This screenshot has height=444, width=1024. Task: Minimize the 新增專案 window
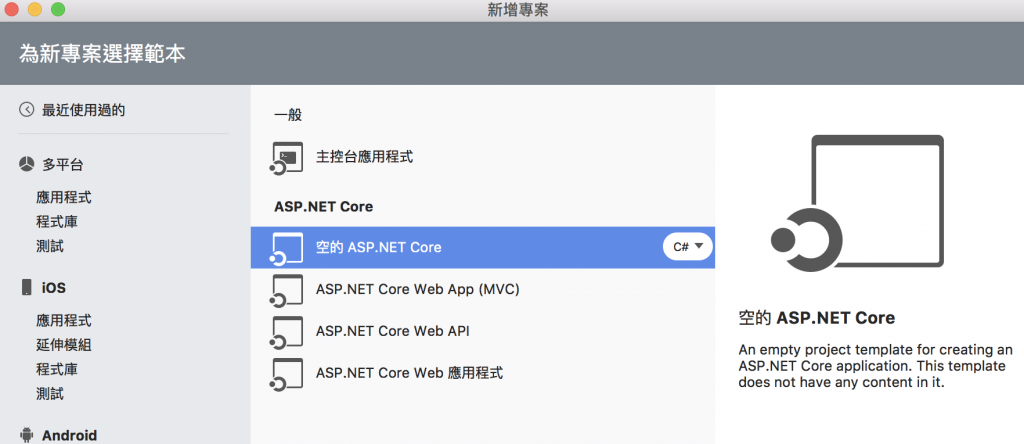click(35, 10)
